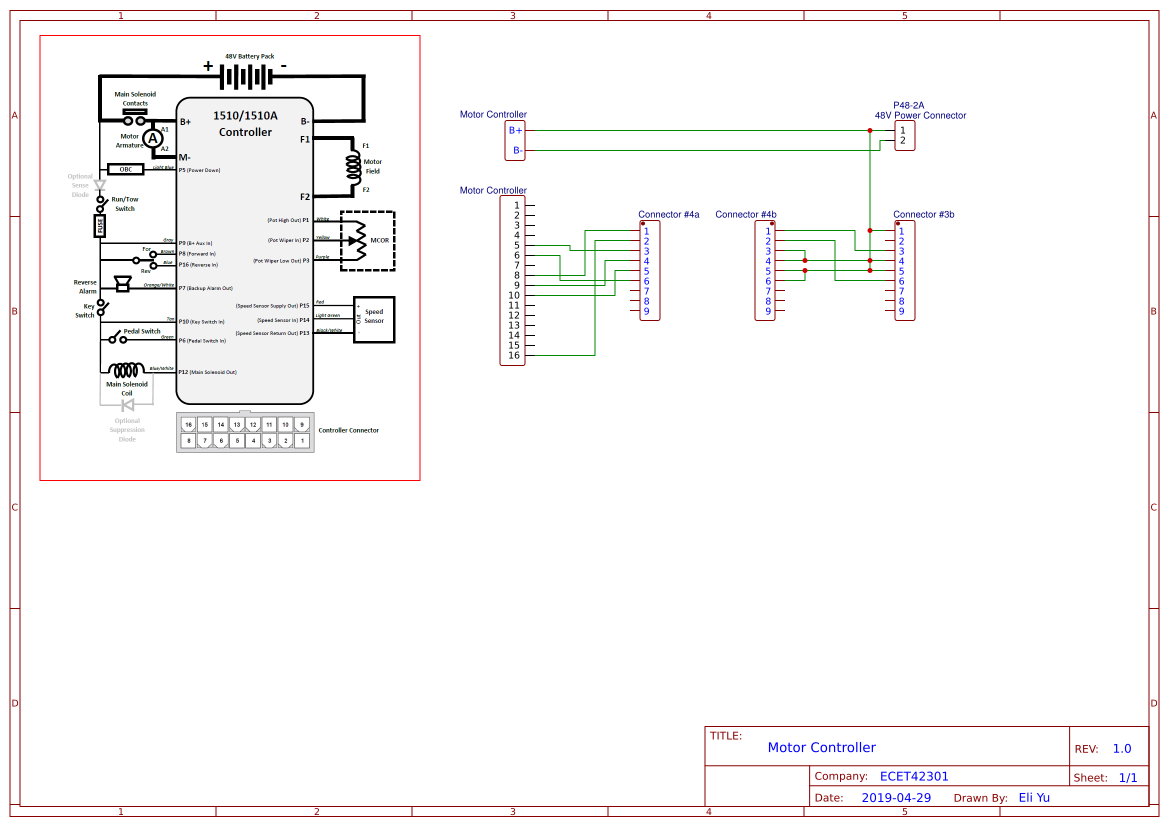Click the P8 (Forward In) pin label
The height and width of the screenshot is (827, 1169).
coord(197,254)
